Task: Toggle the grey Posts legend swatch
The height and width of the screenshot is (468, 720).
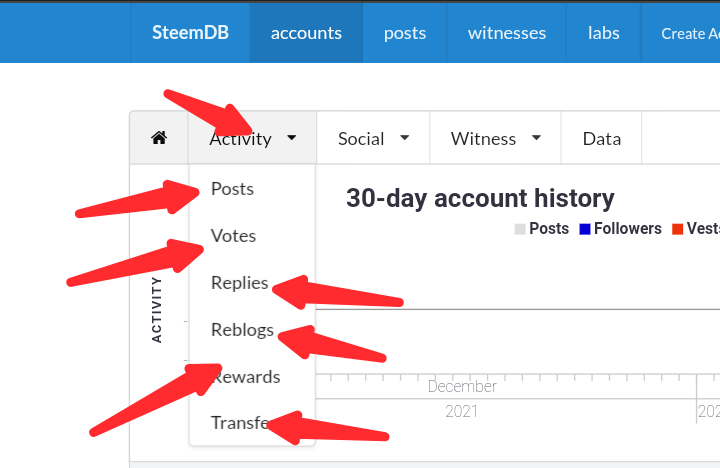Action: pos(520,229)
